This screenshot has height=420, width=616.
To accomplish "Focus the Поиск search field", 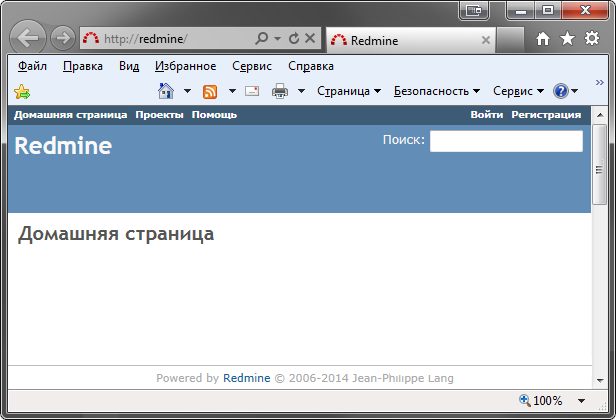I will coord(506,141).
